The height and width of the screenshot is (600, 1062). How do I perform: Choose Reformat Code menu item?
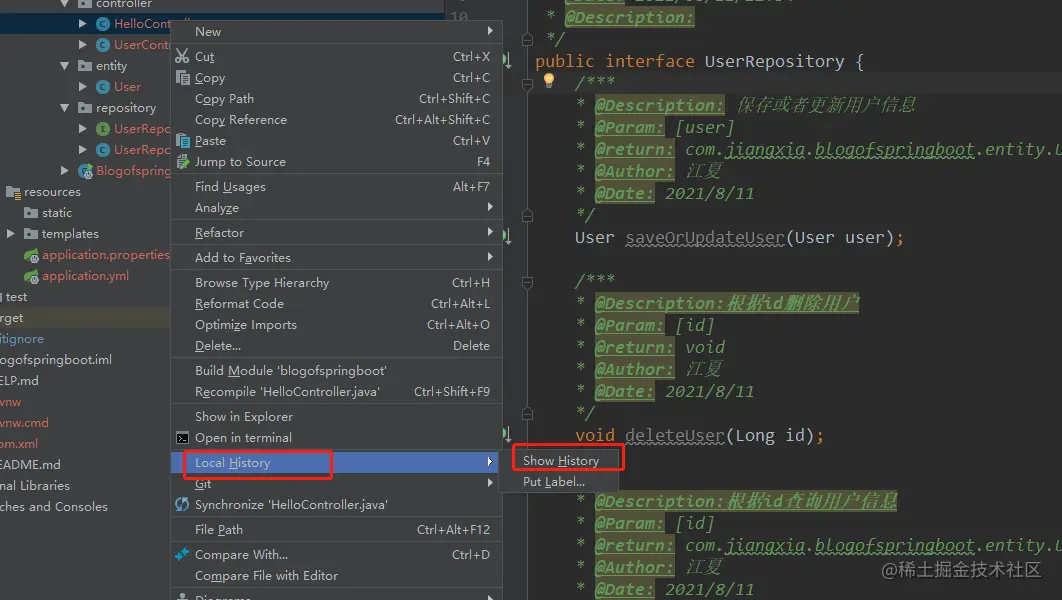(x=336, y=303)
